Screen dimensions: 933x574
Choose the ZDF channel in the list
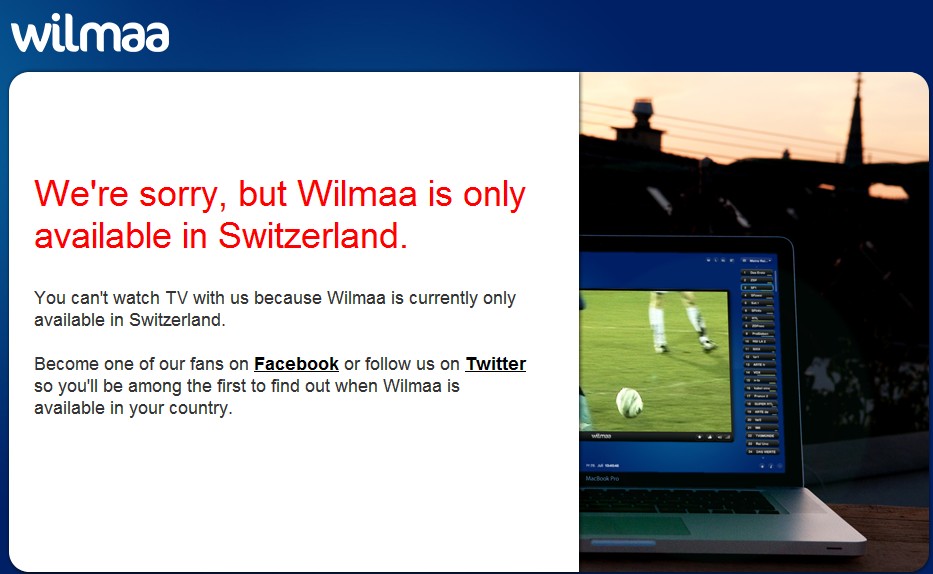pos(757,280)
